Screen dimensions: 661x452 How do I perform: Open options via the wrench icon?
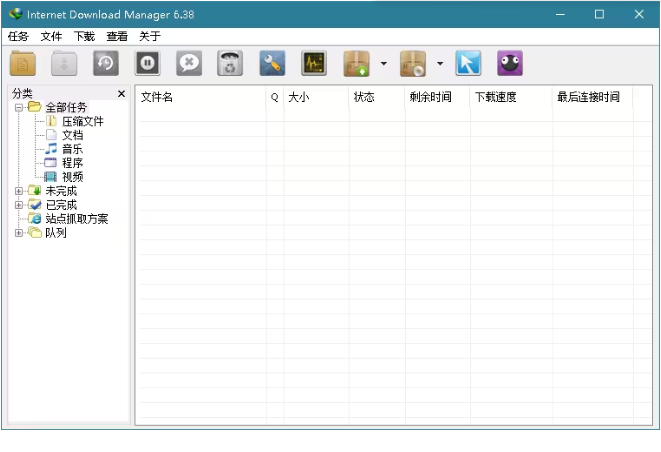coord(272,63)
